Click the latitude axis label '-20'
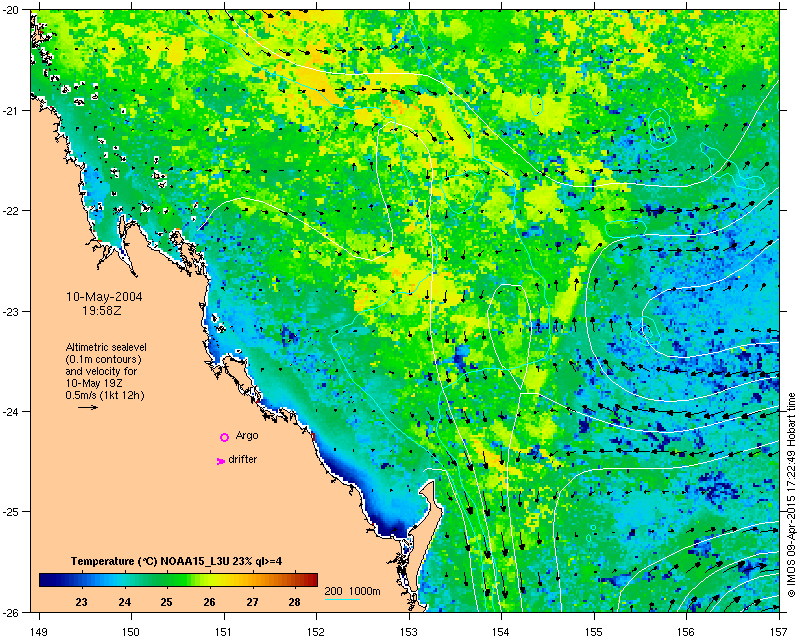The image size is (800, 640). coord(11,11)
